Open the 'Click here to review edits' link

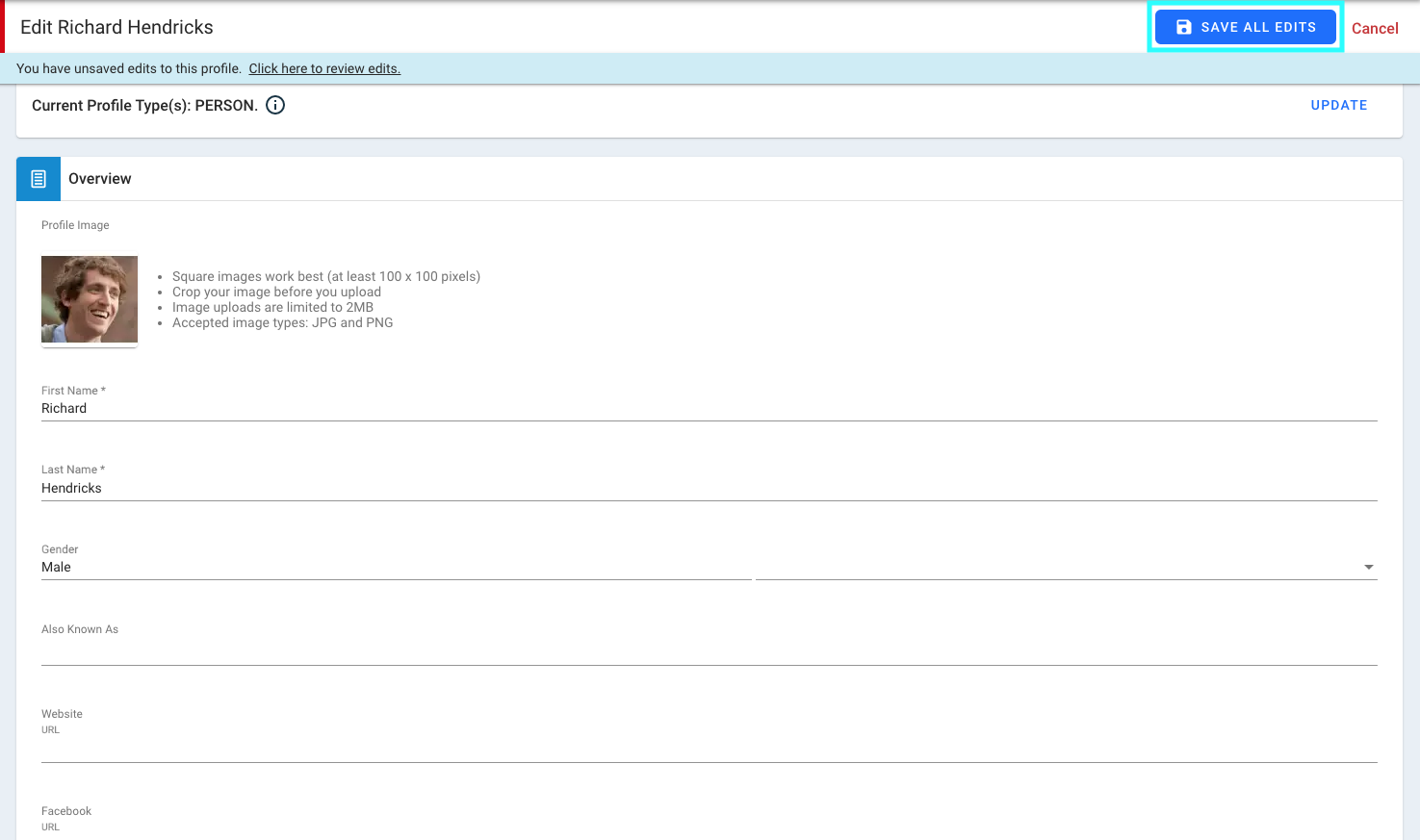click(324, 68)
